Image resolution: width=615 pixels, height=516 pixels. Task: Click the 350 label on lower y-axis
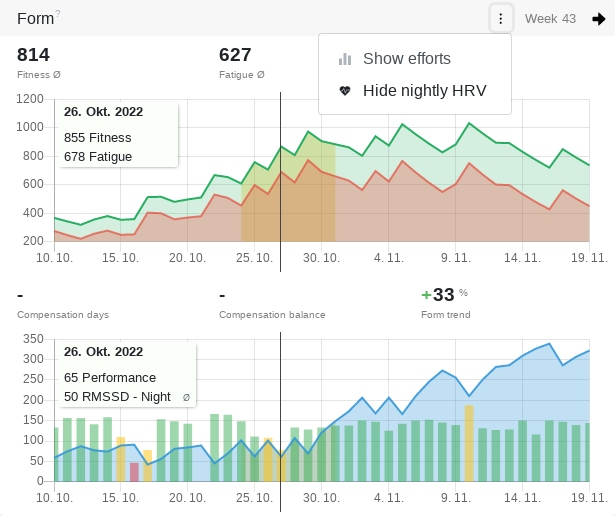coord(33,339)
